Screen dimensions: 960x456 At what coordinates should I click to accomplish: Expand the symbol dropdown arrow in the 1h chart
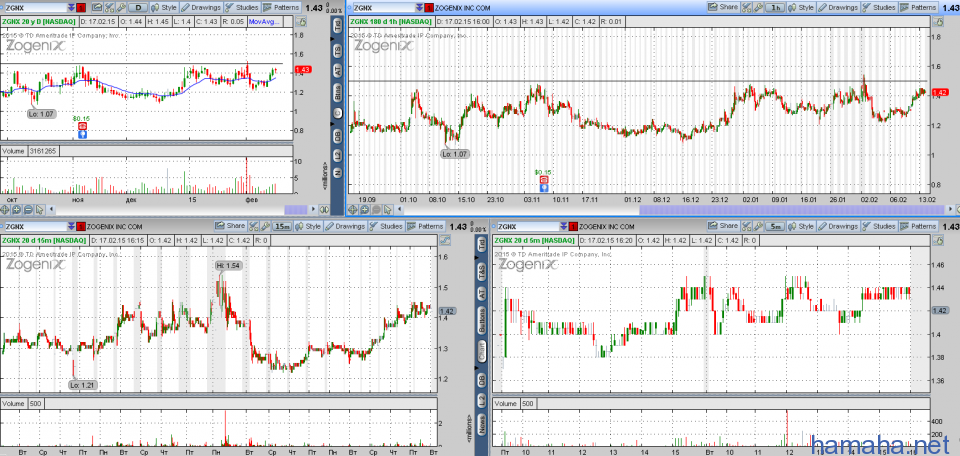click(x=419, y=8)
